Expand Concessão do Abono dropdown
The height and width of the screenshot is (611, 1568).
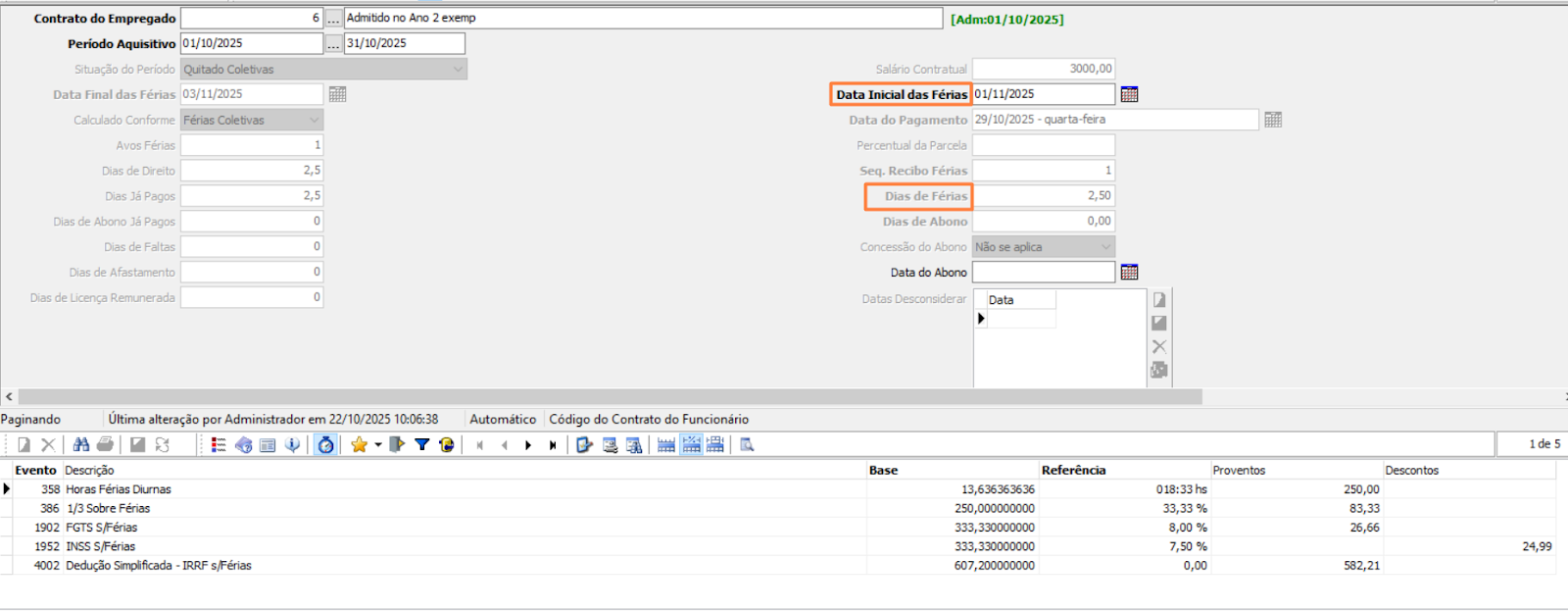click(1105, 247)
